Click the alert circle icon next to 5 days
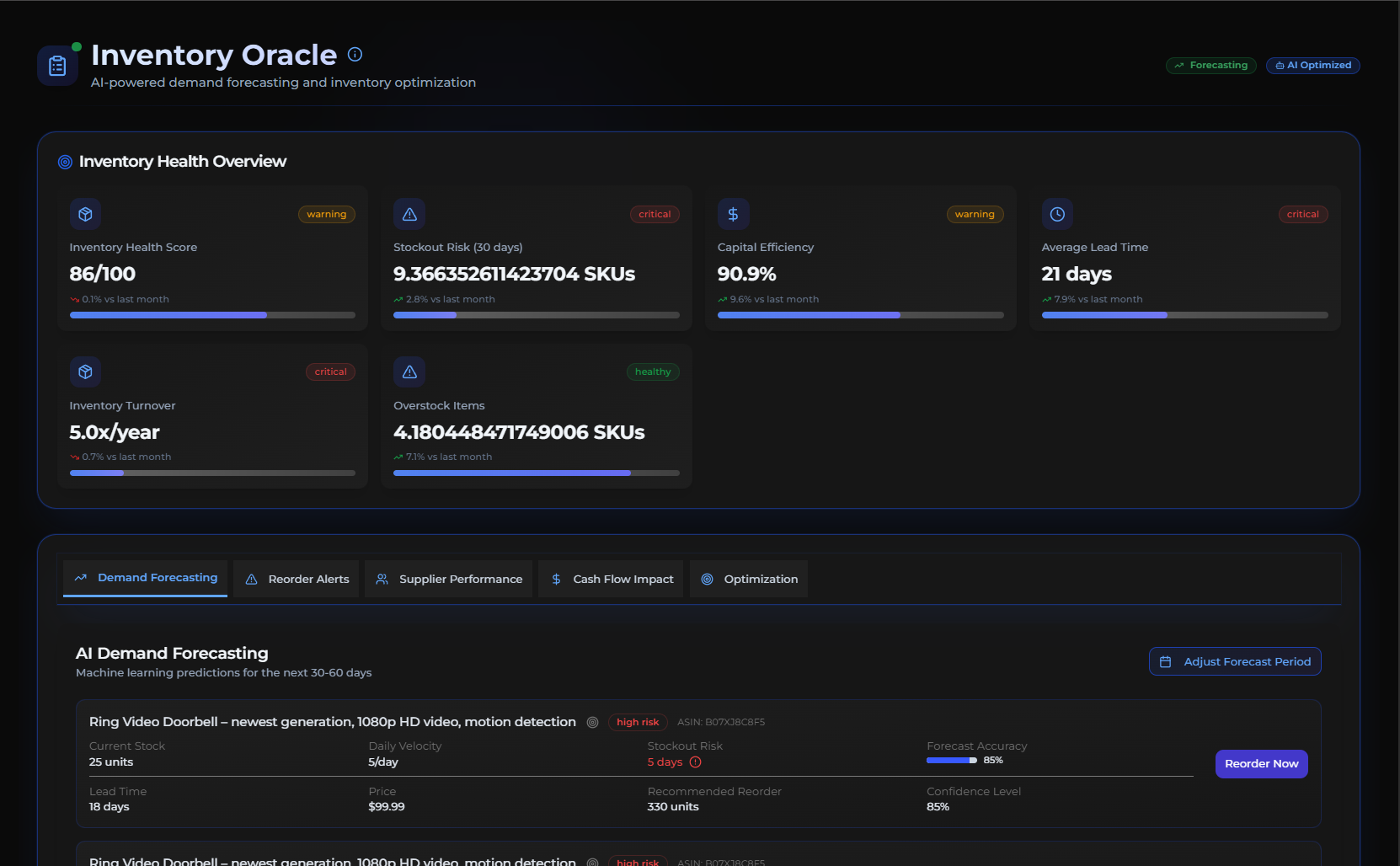 [x=695, y=762]
